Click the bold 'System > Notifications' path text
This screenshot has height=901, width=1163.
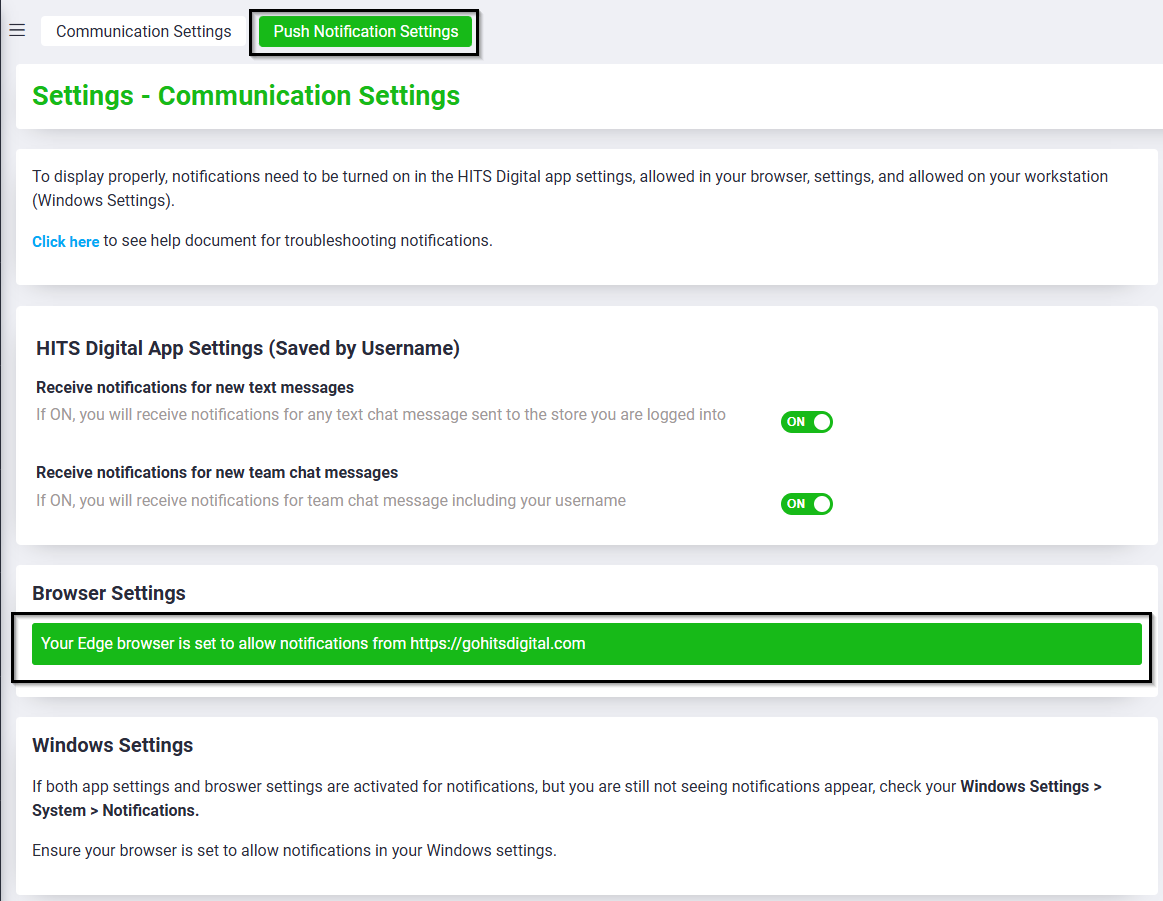(x=115, y=810)
